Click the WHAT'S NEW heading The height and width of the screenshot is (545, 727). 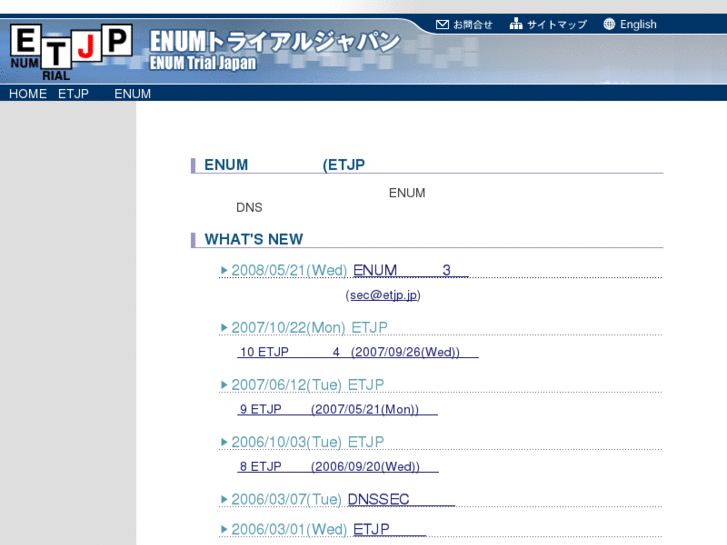(254, 239)
